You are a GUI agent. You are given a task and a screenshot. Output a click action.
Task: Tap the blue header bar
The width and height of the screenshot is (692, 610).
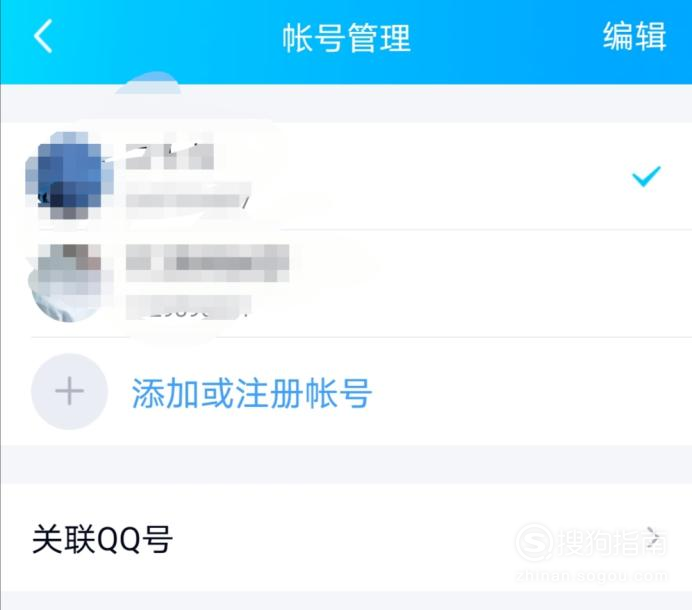pyautogui.click(x=346, y=41)
